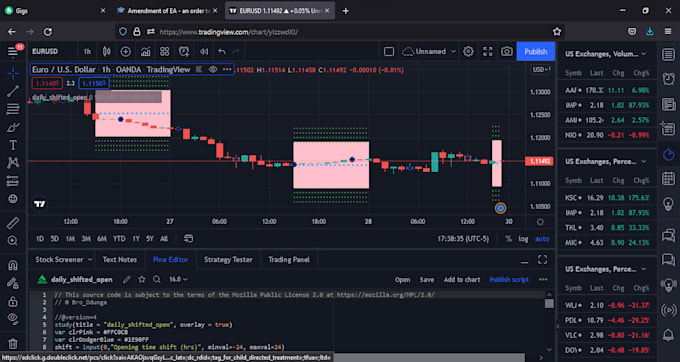Select the brush drawing tool
Viewport: 680px width, 362px height.
pos(13,127)
